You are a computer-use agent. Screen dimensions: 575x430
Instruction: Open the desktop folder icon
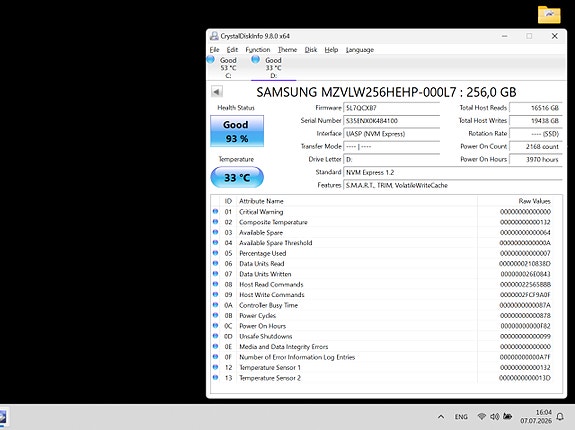point(549,15)
